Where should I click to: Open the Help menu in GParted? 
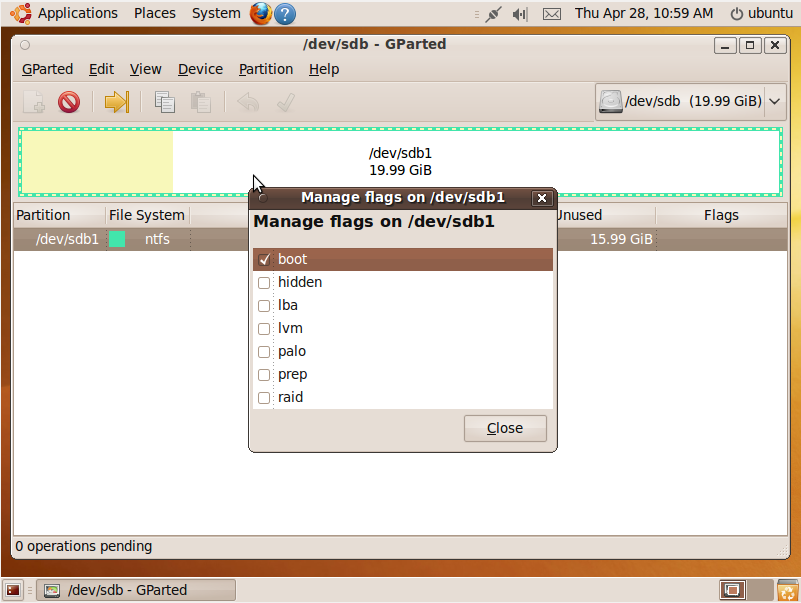click(324, 69)
